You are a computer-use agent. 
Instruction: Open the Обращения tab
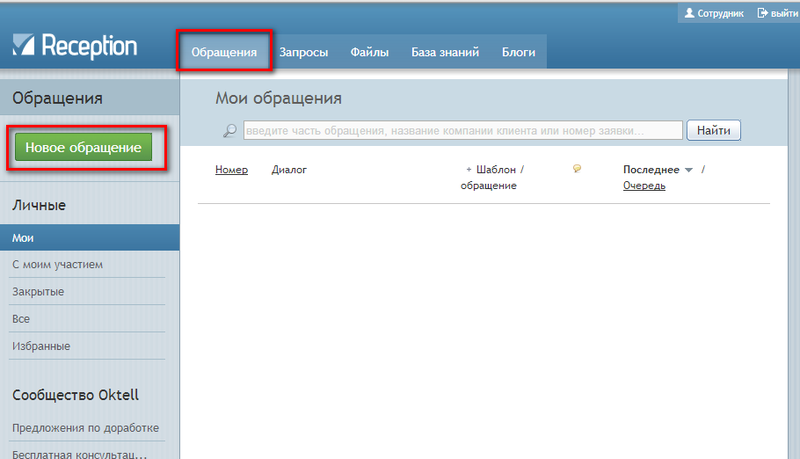coord(224,52)
